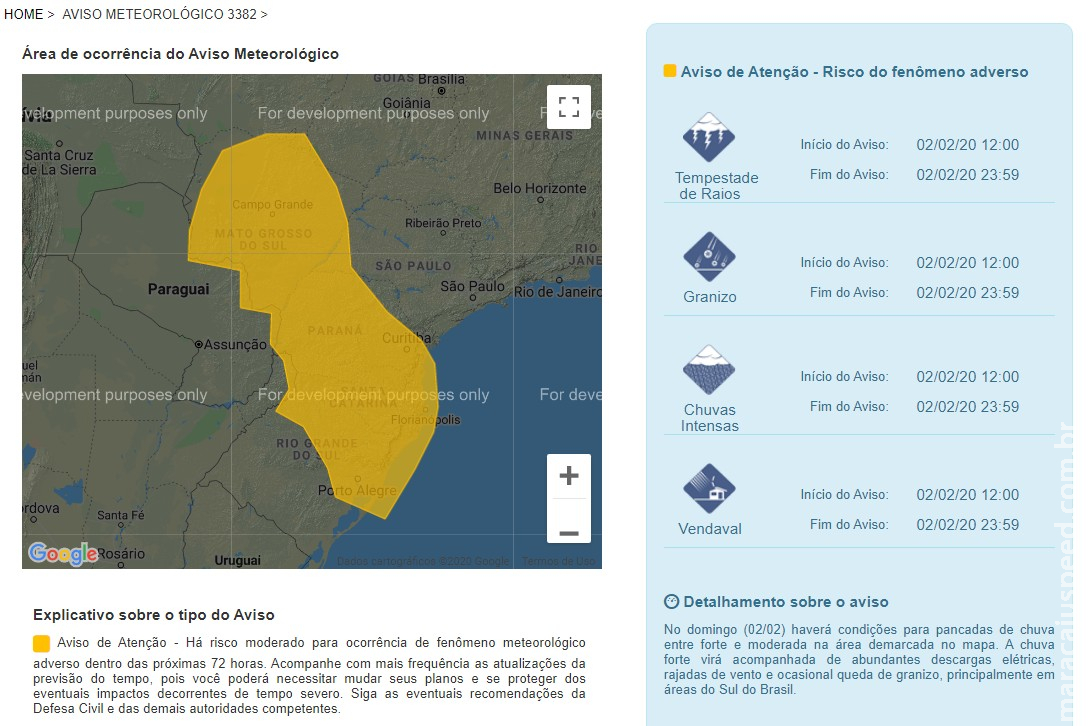1088x726 pixels.
Task: Click Uruguai label on the map
Action: (237, 561)
